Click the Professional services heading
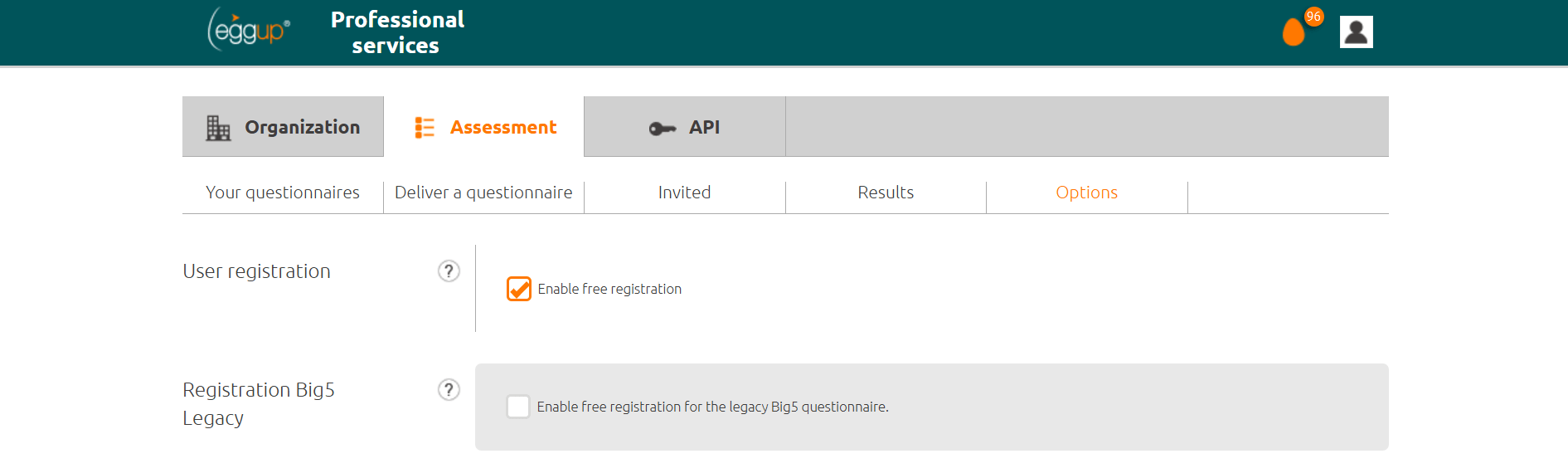Screen dimensions: 1568x473 pos(397,32)
